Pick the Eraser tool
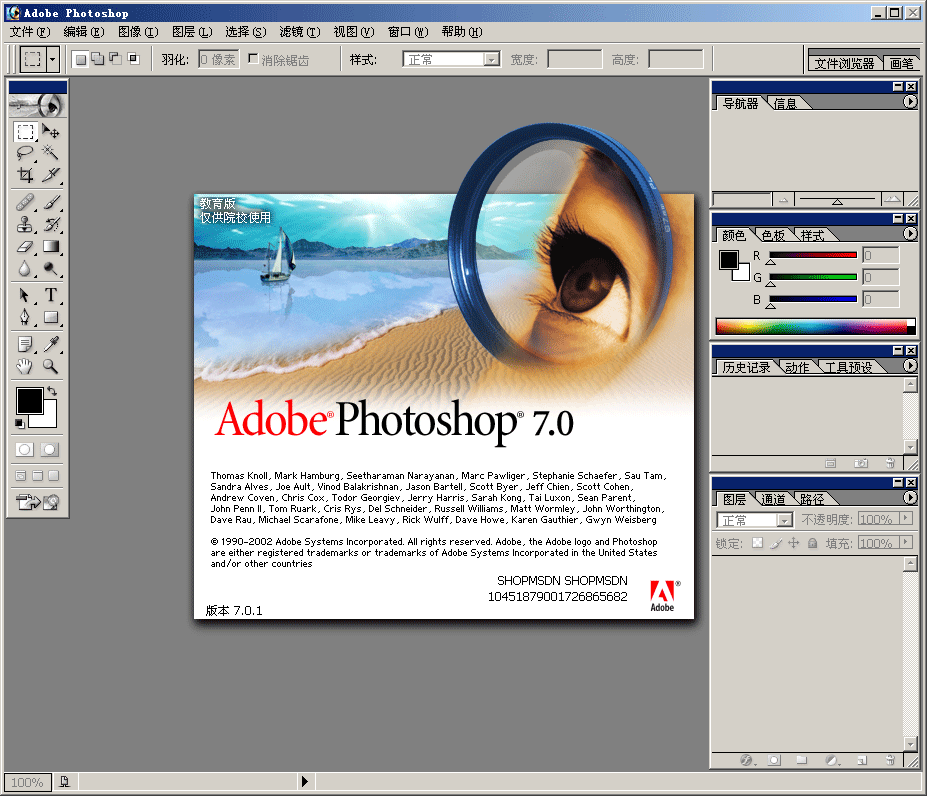Screen dimensions: 927x796 tap(25, 247)
